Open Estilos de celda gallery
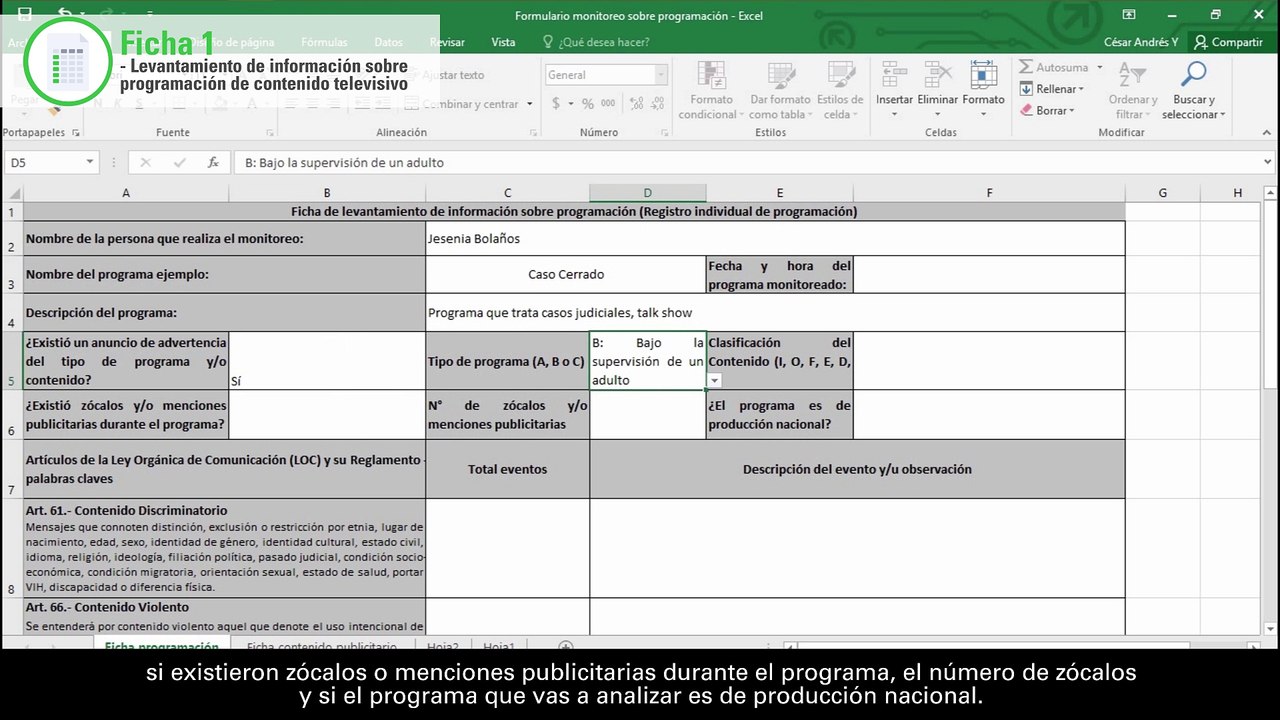The width and height of the screenshot is (1280, 720). pyautogui.click(x=840, y=91)
